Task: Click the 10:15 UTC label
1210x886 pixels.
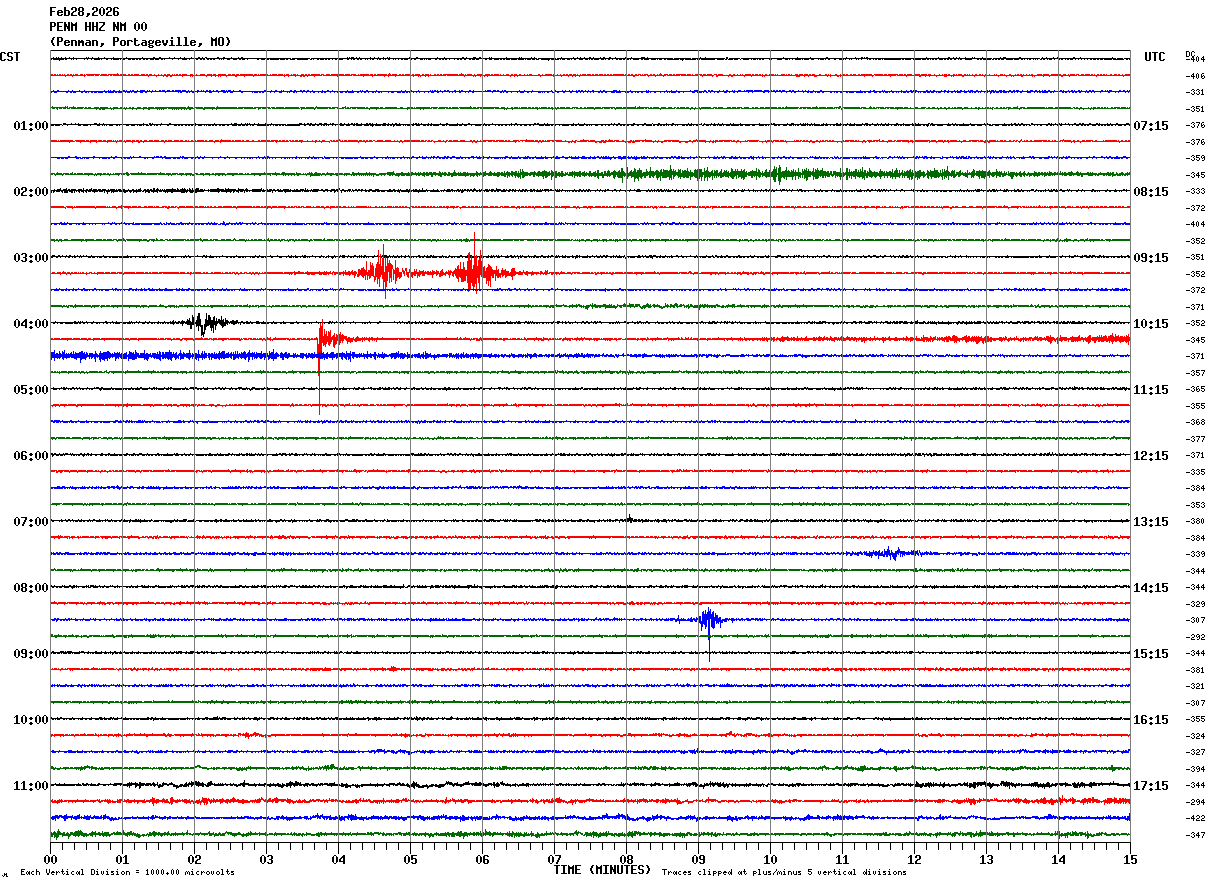Action: click(1151, 324)
